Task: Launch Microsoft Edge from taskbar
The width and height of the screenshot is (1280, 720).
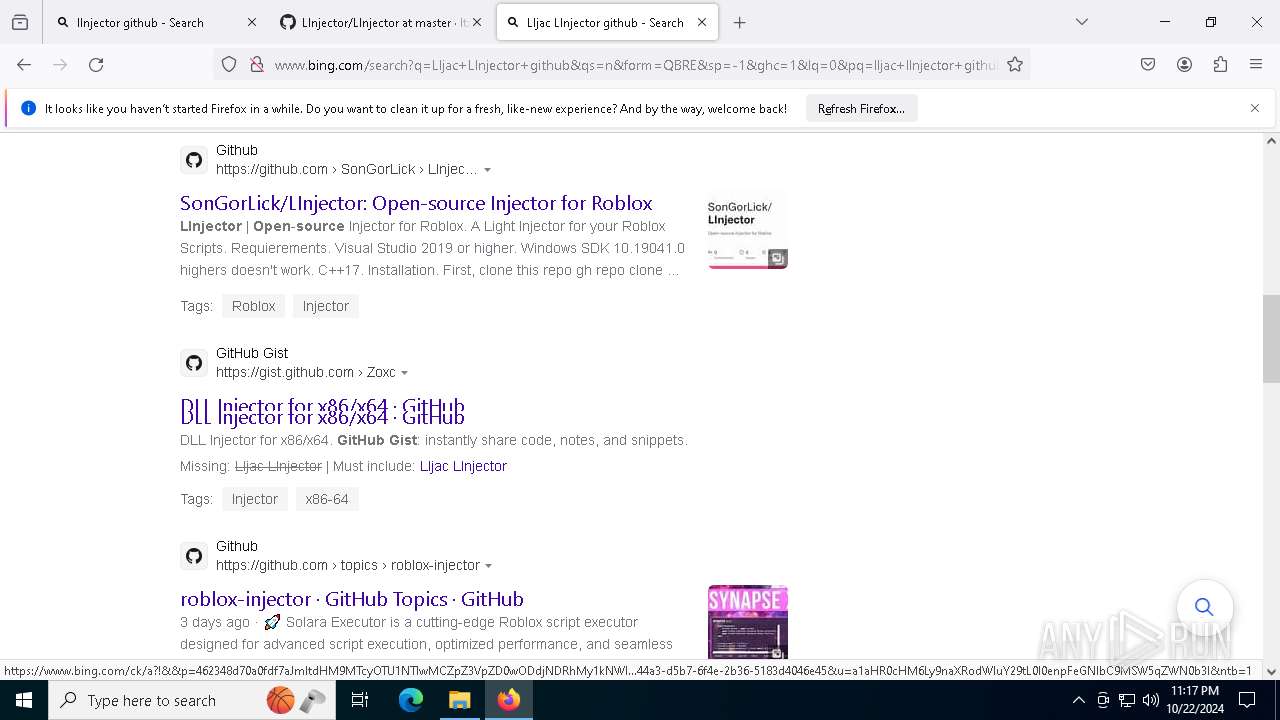Action: coord(411,700)
